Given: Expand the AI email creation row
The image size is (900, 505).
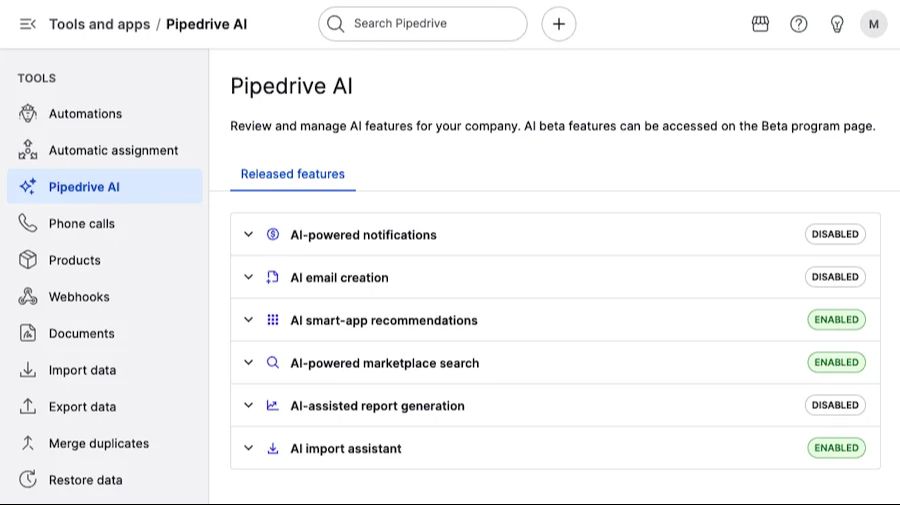Looking at the screenshot, I should 249,278.
